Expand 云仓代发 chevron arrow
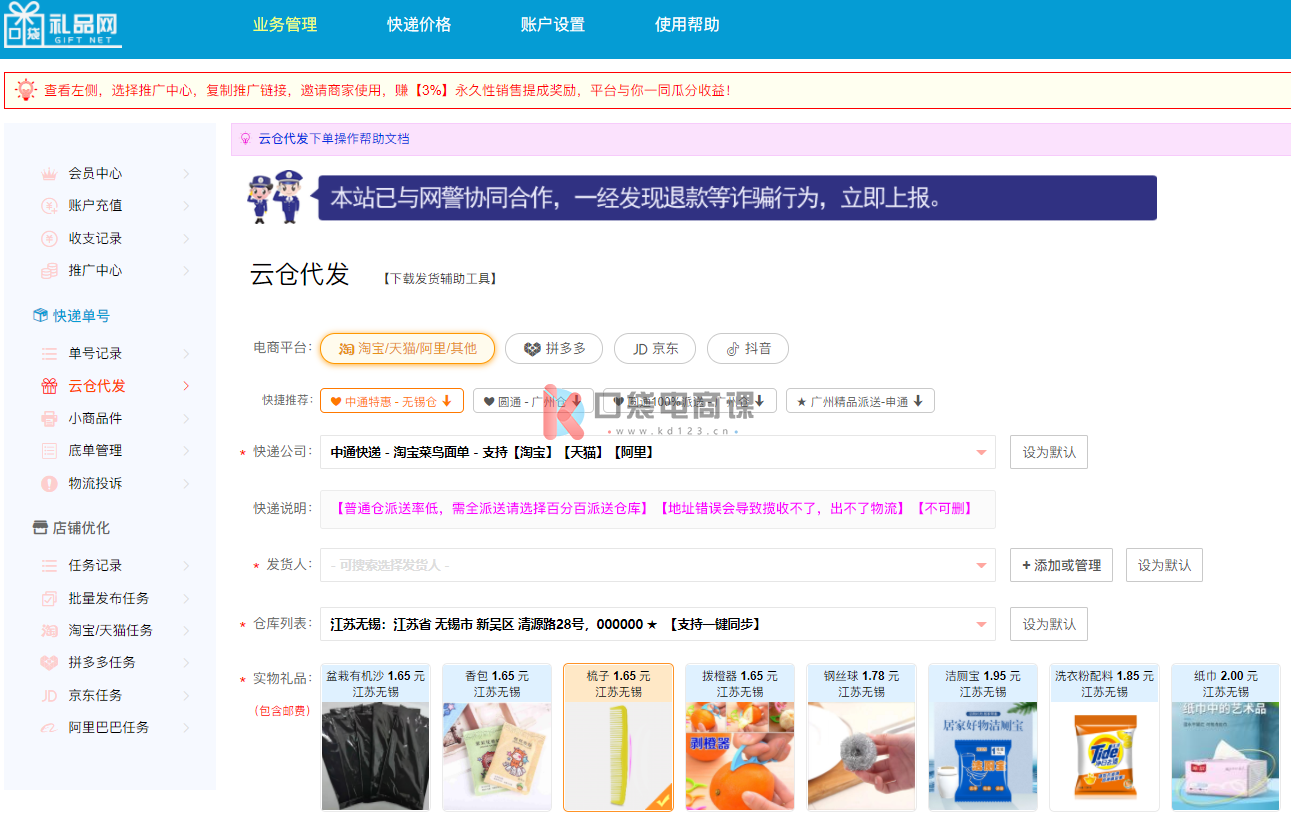This screenshot has height=827, width=1291. coord(187,386)
